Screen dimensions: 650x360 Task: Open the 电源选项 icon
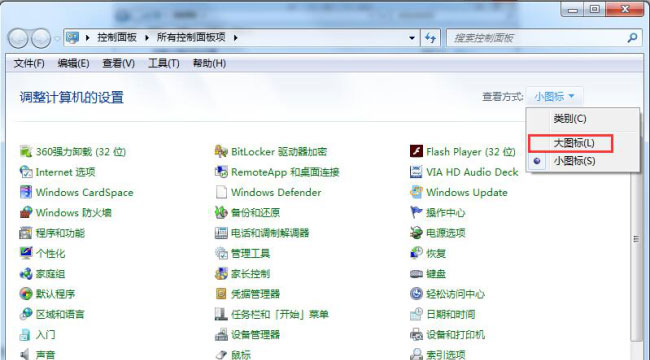[x=416, y=233]
